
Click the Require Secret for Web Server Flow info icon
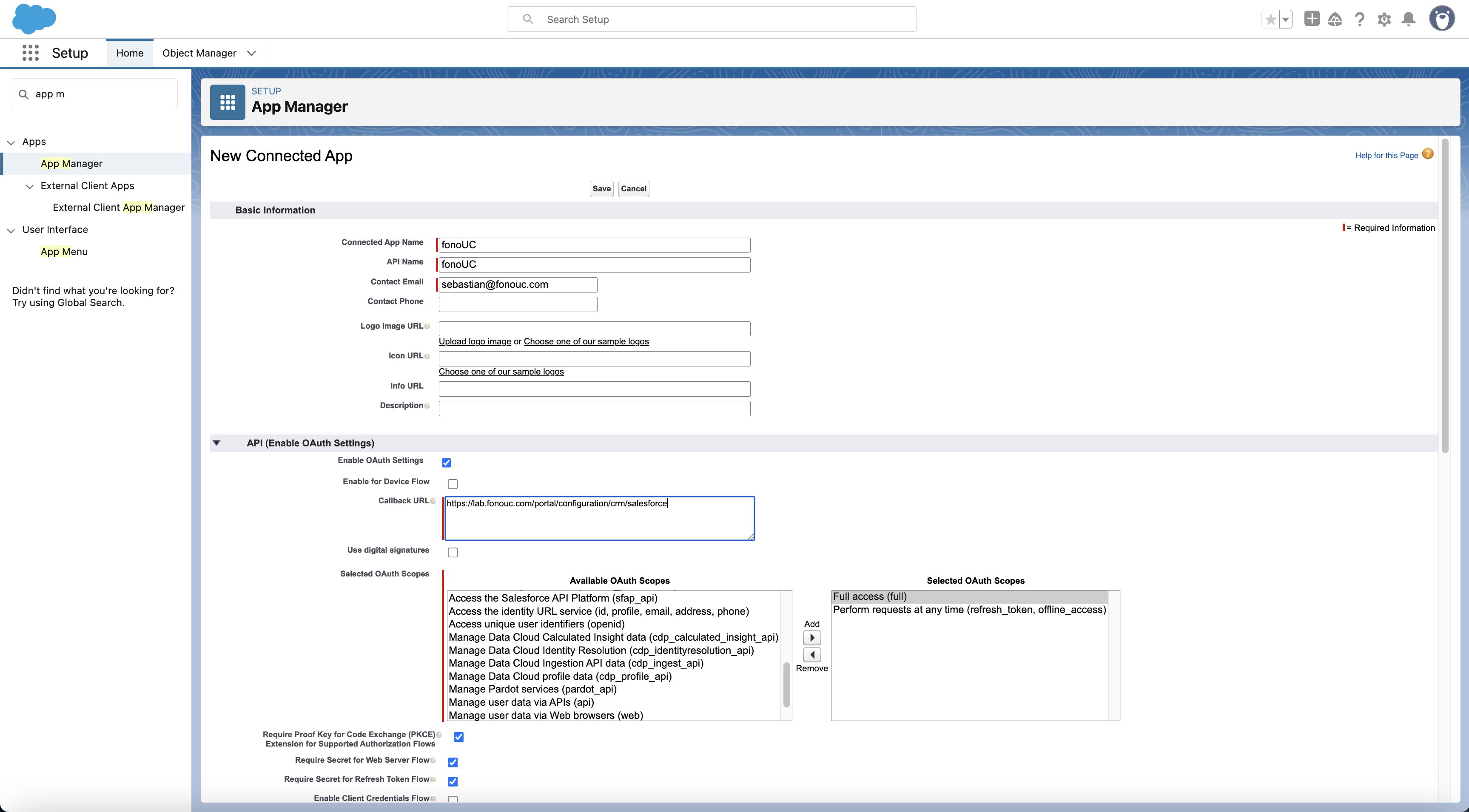433,760
